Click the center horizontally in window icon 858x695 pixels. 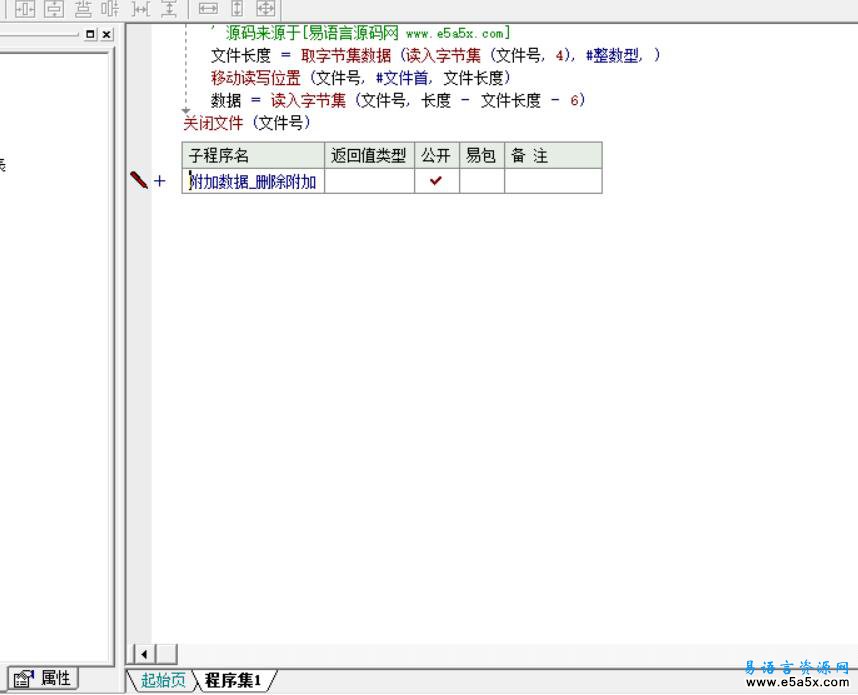[25, 9]
